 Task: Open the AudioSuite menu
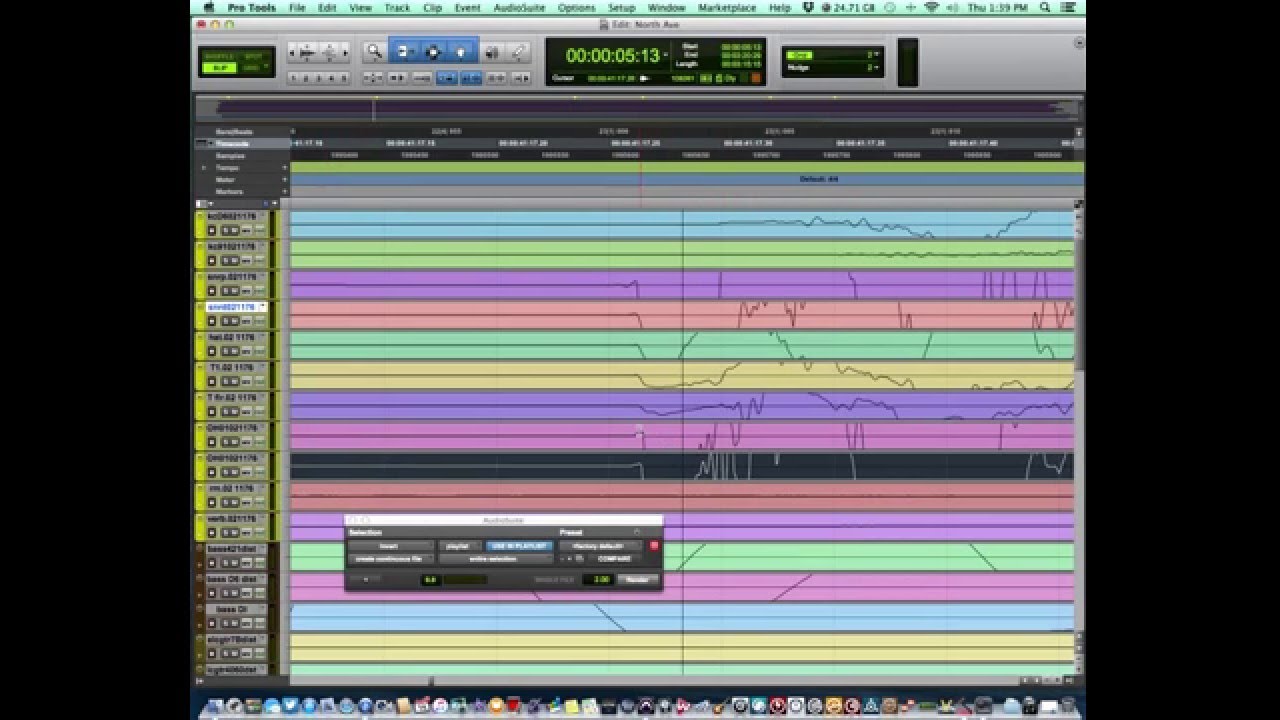point(519,7)
